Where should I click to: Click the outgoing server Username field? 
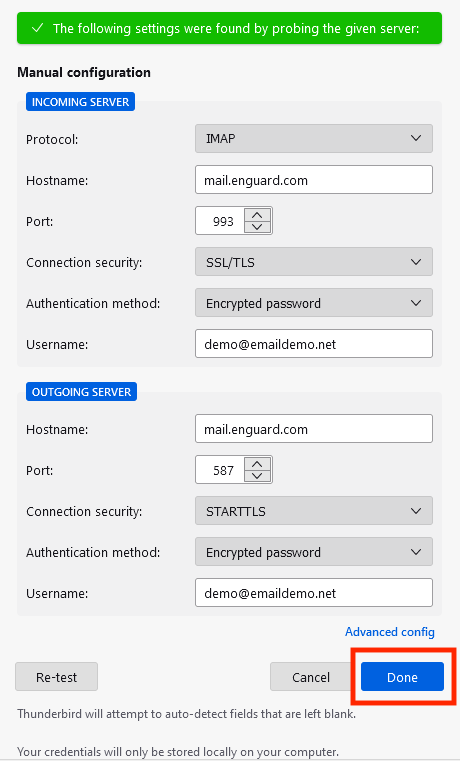pyautogui.click(x=314, y=593)
